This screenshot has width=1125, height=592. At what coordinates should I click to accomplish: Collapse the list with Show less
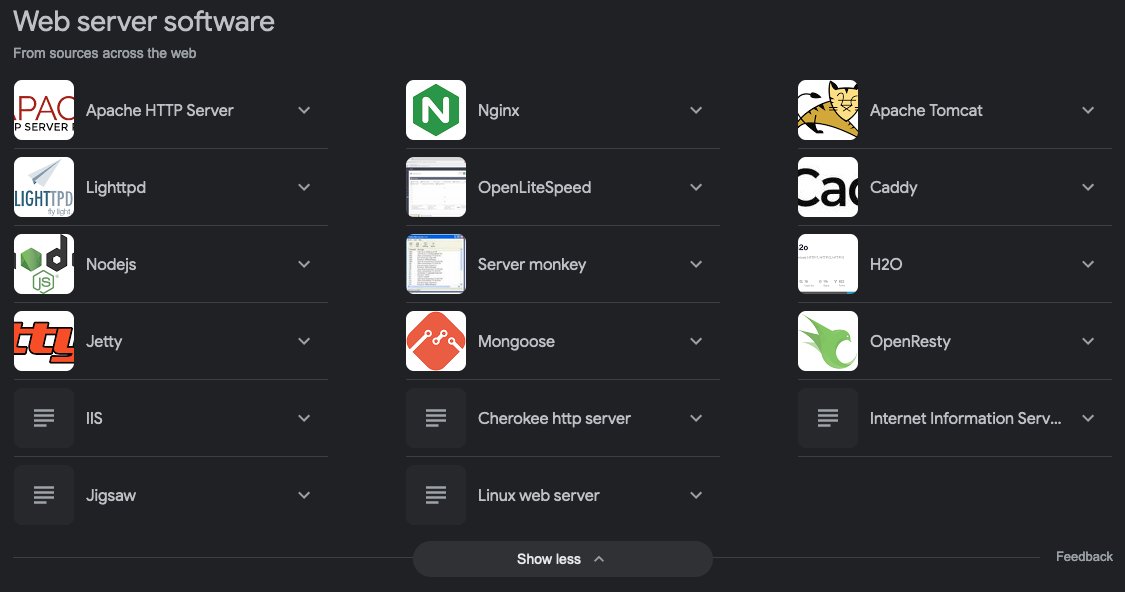click(562, 559)
